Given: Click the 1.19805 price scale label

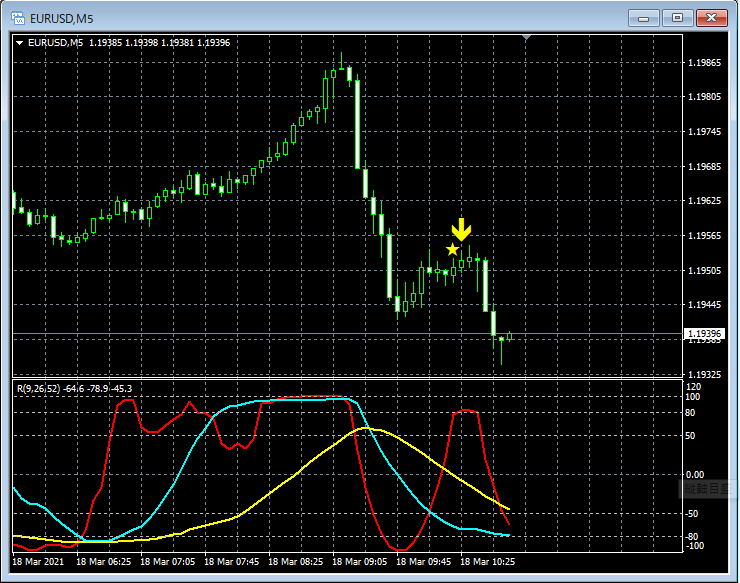Looking at the screenshot, I should pos(705,97).
